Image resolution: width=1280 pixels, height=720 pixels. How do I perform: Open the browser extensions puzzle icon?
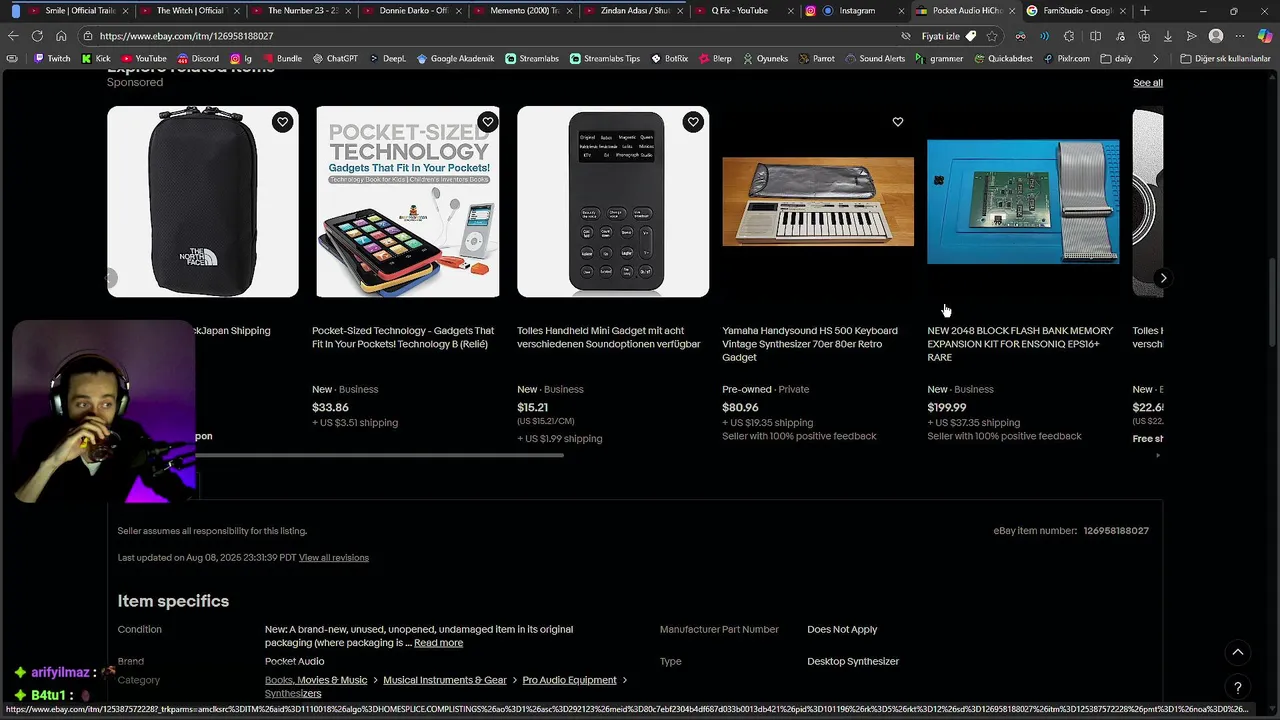1069,36
